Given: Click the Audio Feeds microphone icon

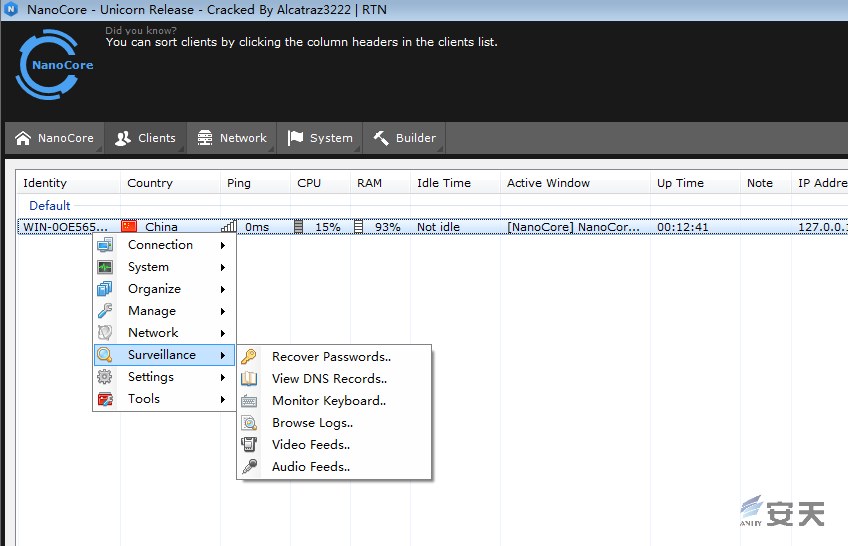Looking at the screenshot, I should click(x=249, y=467).
